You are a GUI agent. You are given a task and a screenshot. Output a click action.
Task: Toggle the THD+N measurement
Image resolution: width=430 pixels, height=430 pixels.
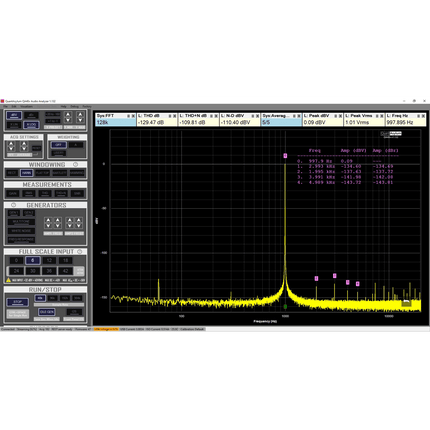tap(61, 193)
